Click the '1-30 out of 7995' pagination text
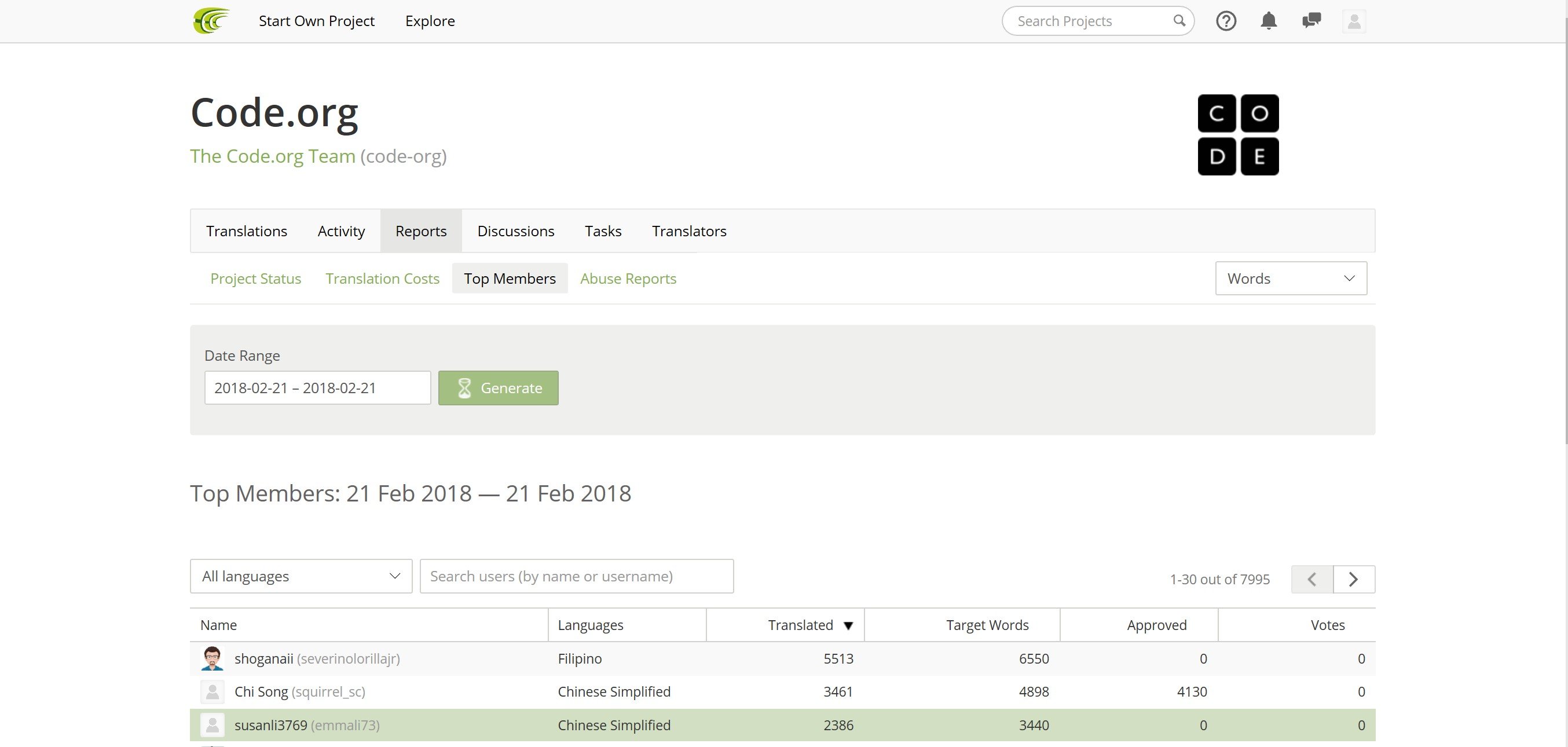The image size is (1568, 747). [1220, 579]
